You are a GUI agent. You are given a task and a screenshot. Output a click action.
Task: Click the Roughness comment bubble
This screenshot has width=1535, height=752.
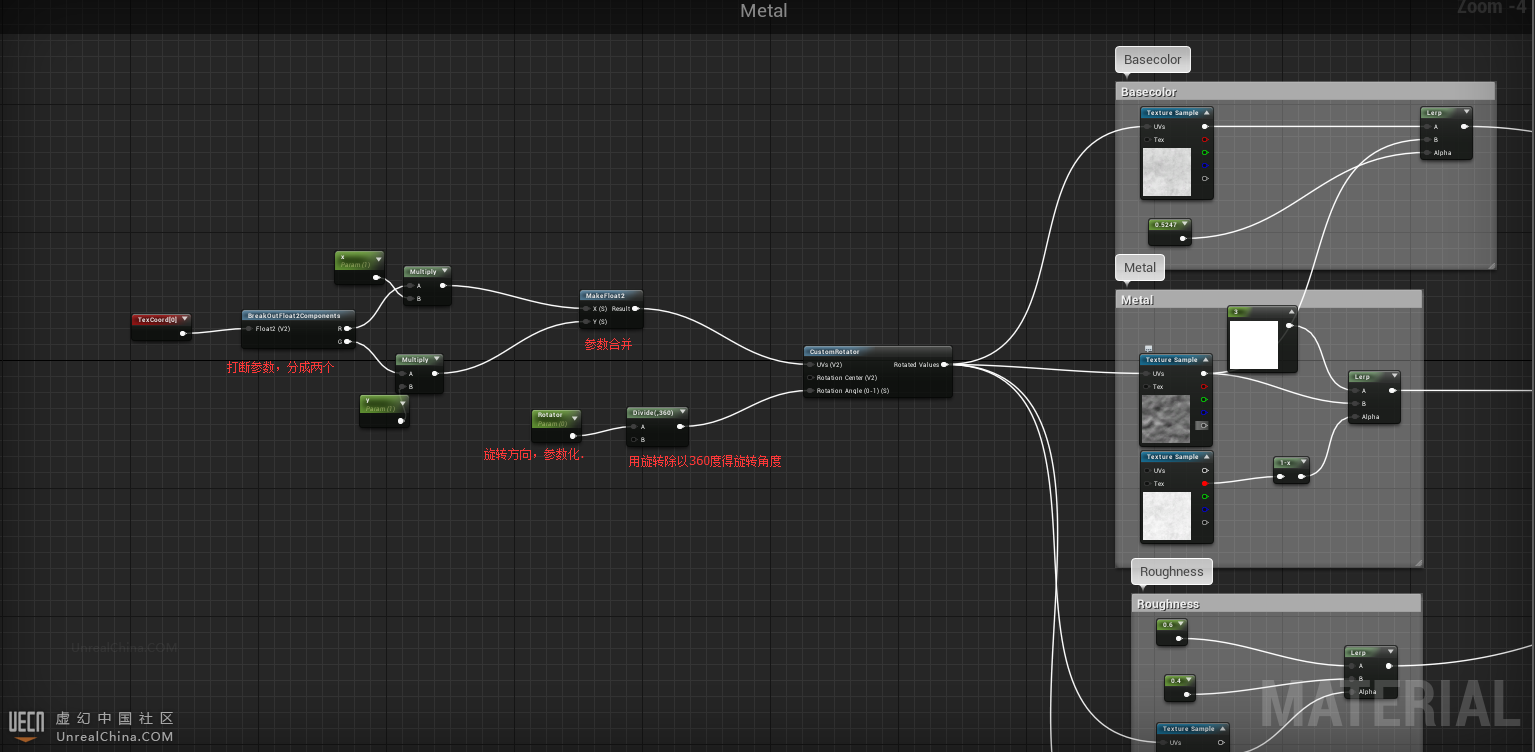pyautogui.click(x=1172, y=571)
